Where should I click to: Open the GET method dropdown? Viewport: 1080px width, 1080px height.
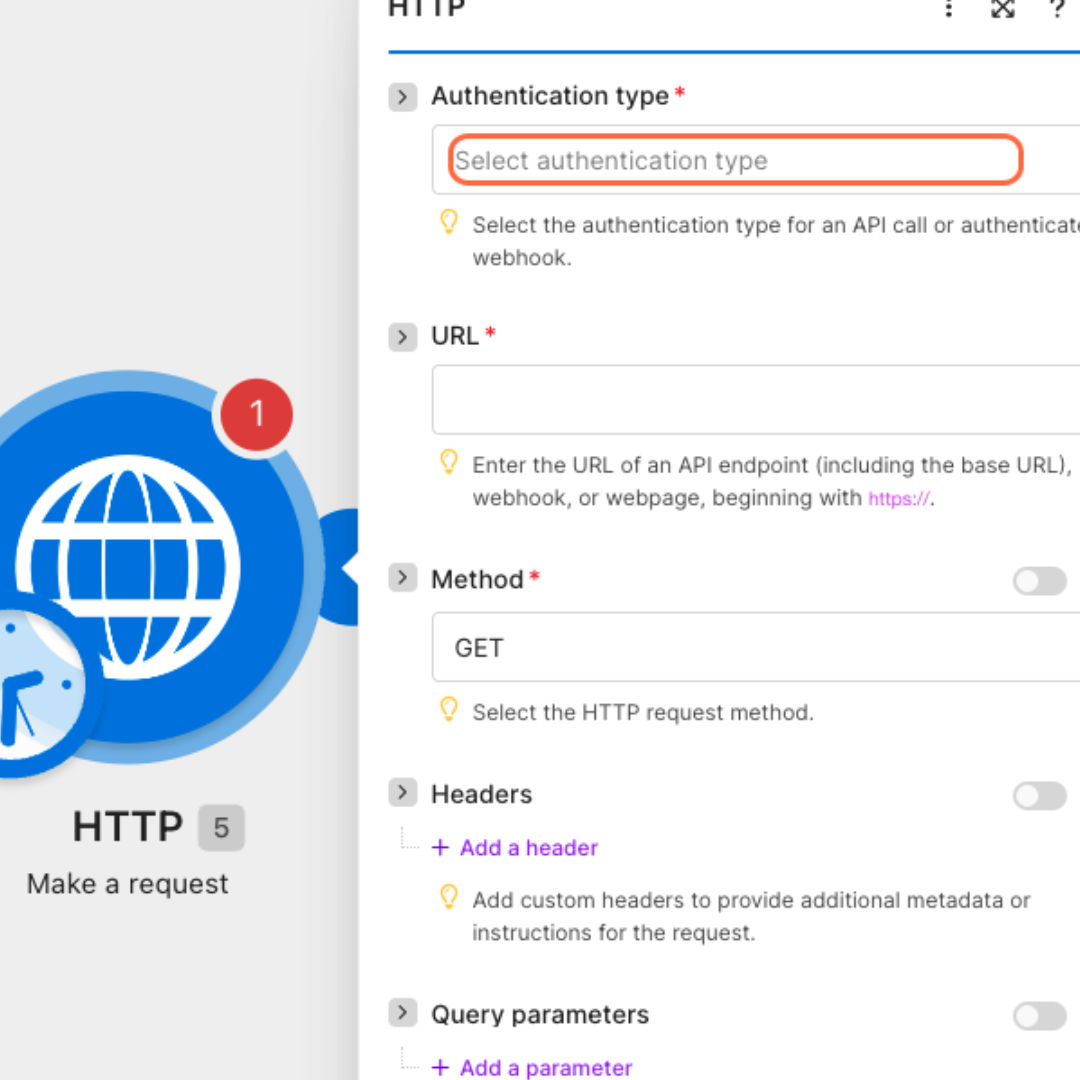click(756, 647)
